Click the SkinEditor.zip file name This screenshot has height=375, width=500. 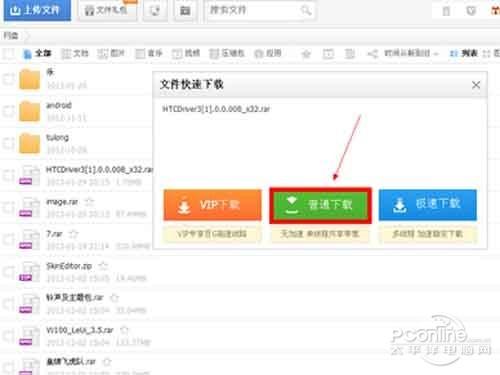tap(69, 266)
